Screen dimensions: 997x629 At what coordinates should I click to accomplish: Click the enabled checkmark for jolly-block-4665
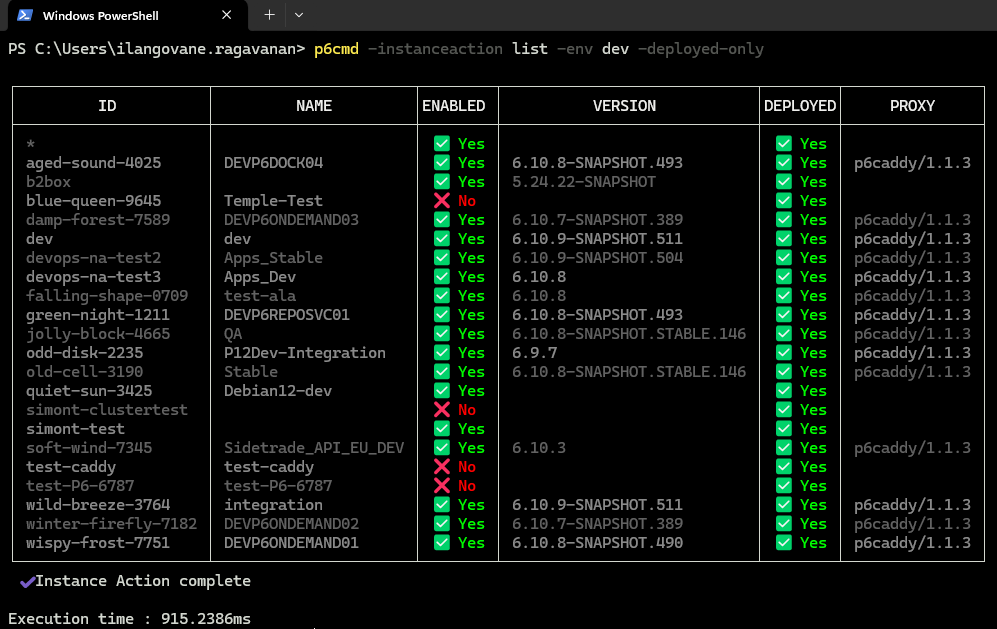click(x=442, y=334)
